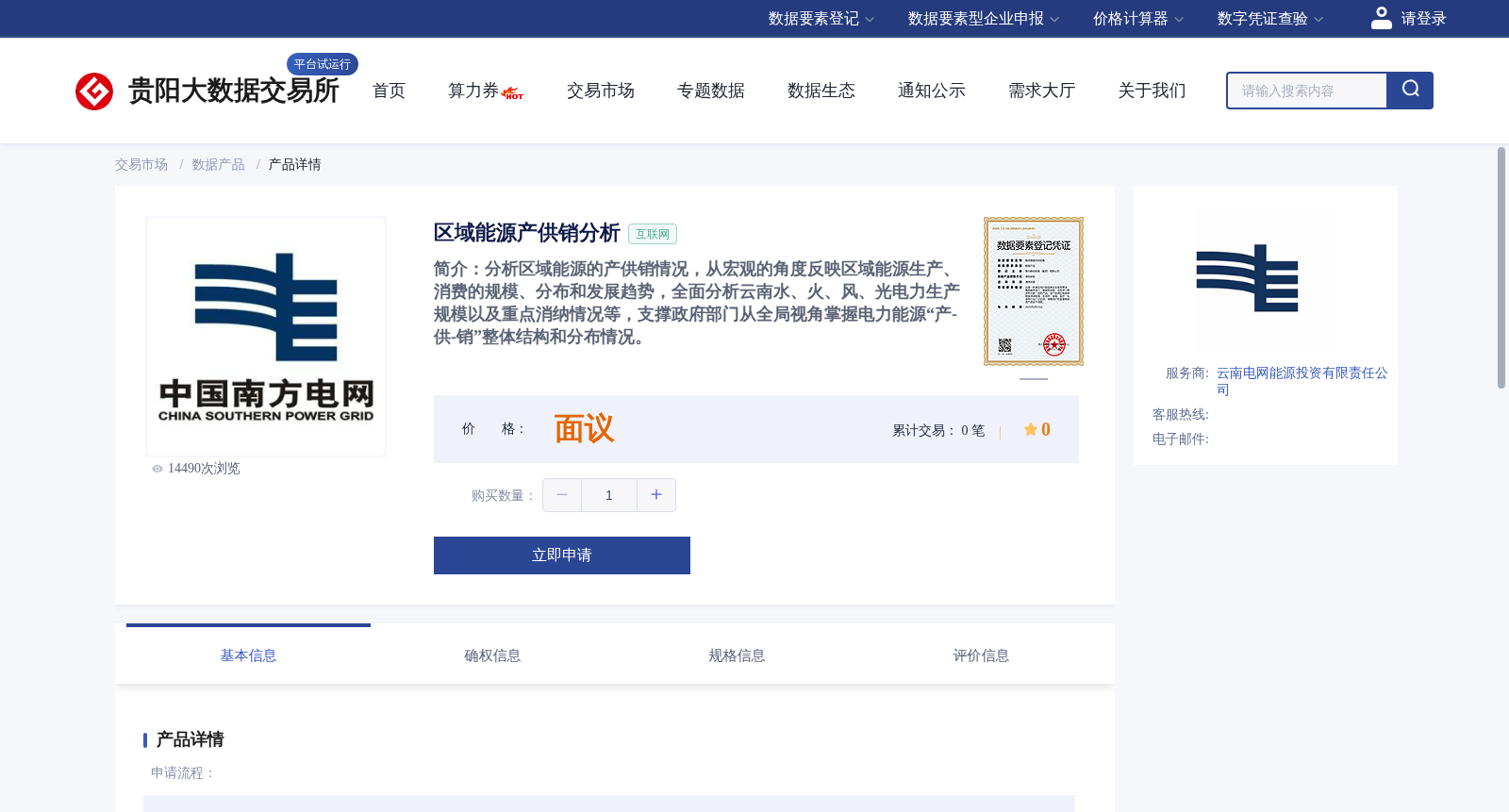Expand the 数据要素登记 dropdown

[x=821, y=19]
